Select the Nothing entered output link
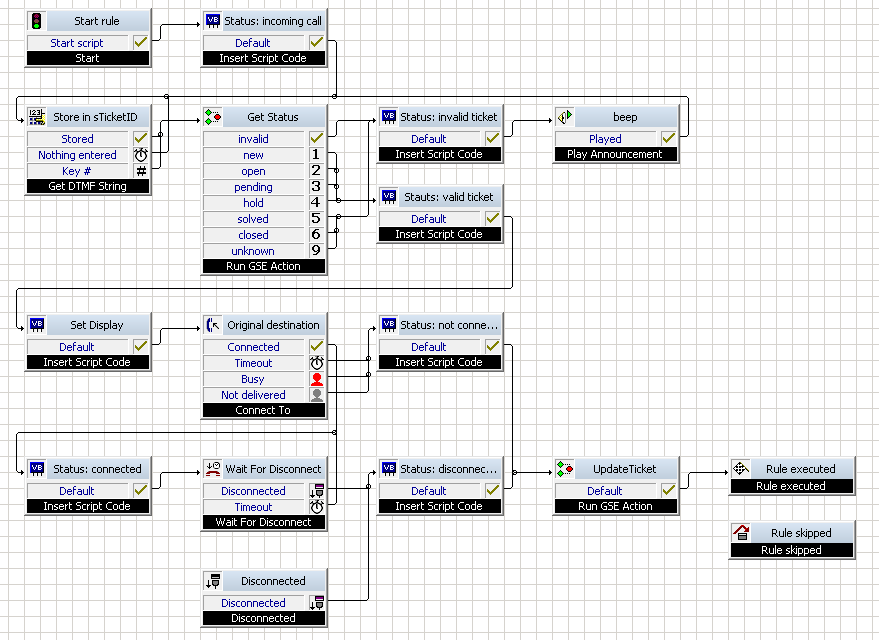 pyautogui.click(x=77, y=155)
